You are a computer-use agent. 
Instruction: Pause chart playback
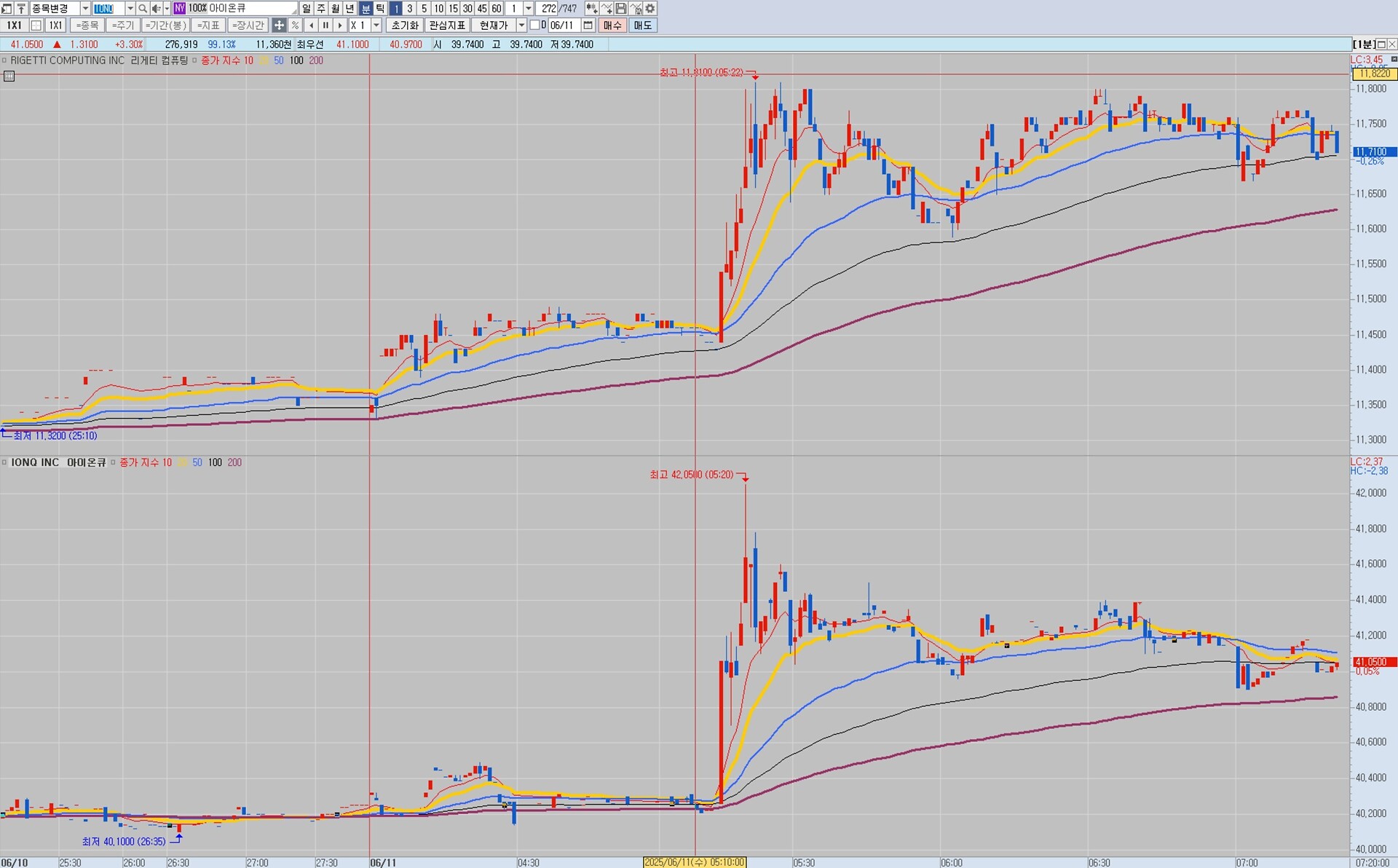[x=325, y=25]
